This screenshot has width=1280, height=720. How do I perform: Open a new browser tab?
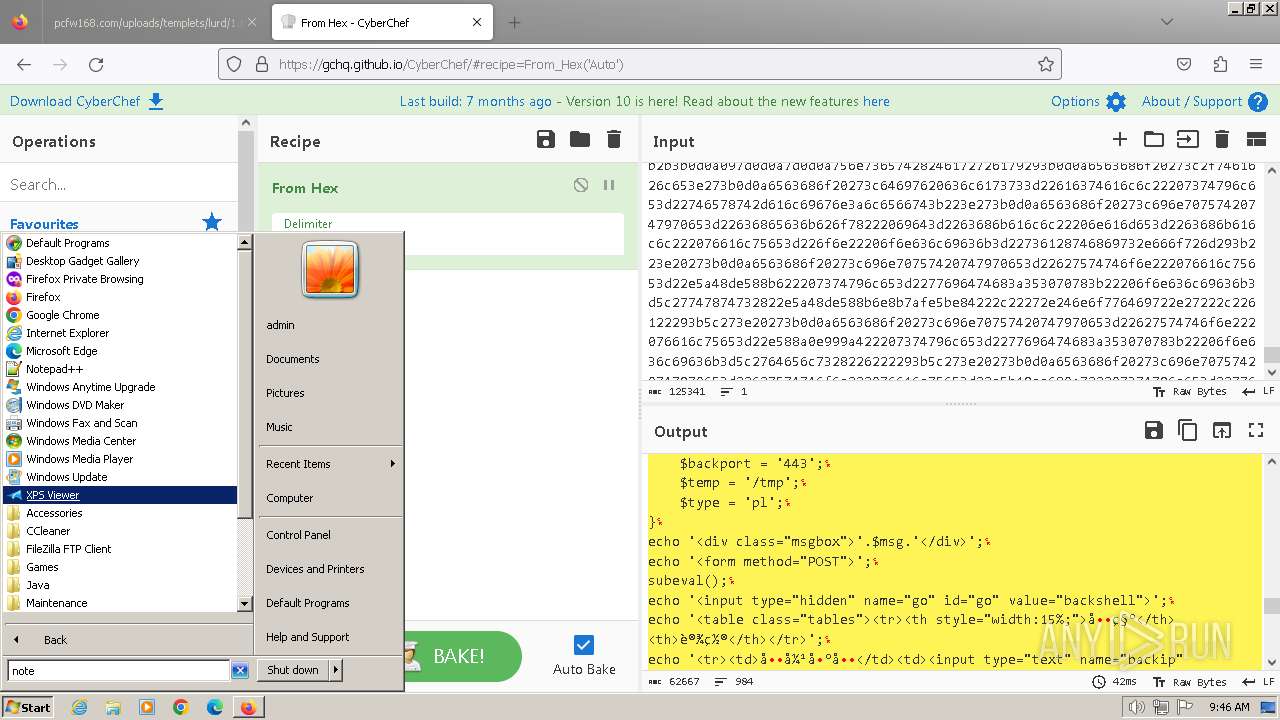[x=514, y=22]
